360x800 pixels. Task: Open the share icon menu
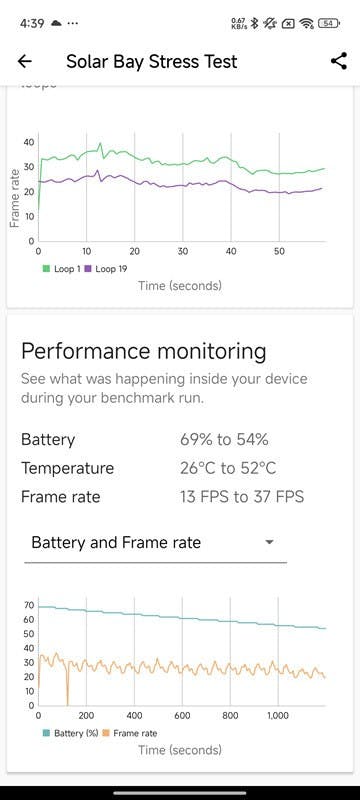(x=339, y=61)
